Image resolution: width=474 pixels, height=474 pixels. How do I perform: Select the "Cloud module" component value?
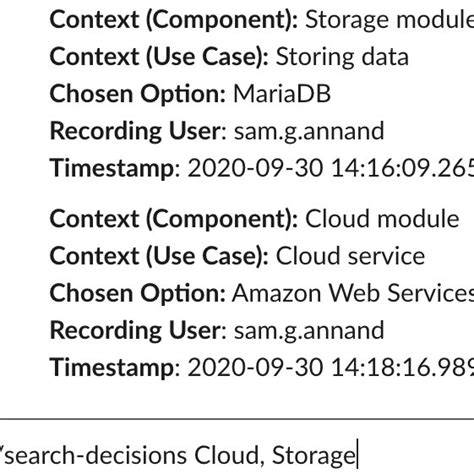tap(382, 219)
